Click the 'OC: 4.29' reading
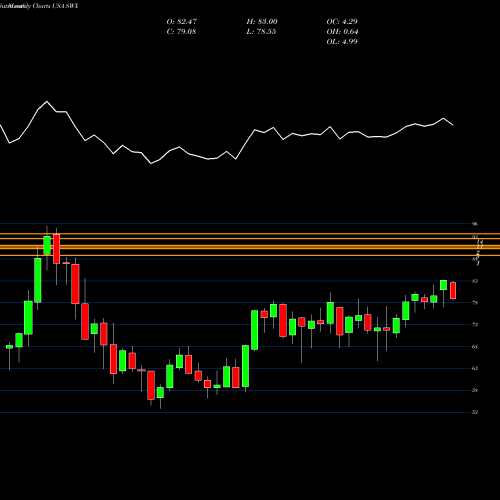The width and height of the screenshot is (500, 500). tap(342, 22)
